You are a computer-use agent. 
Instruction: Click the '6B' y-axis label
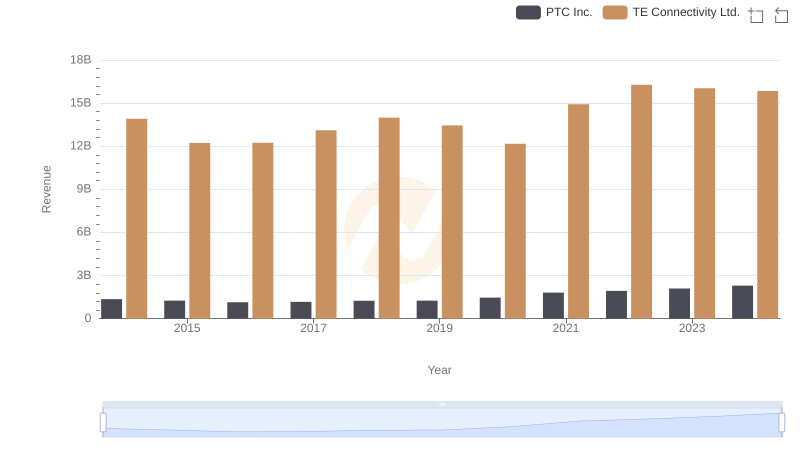tap(84, 232)
